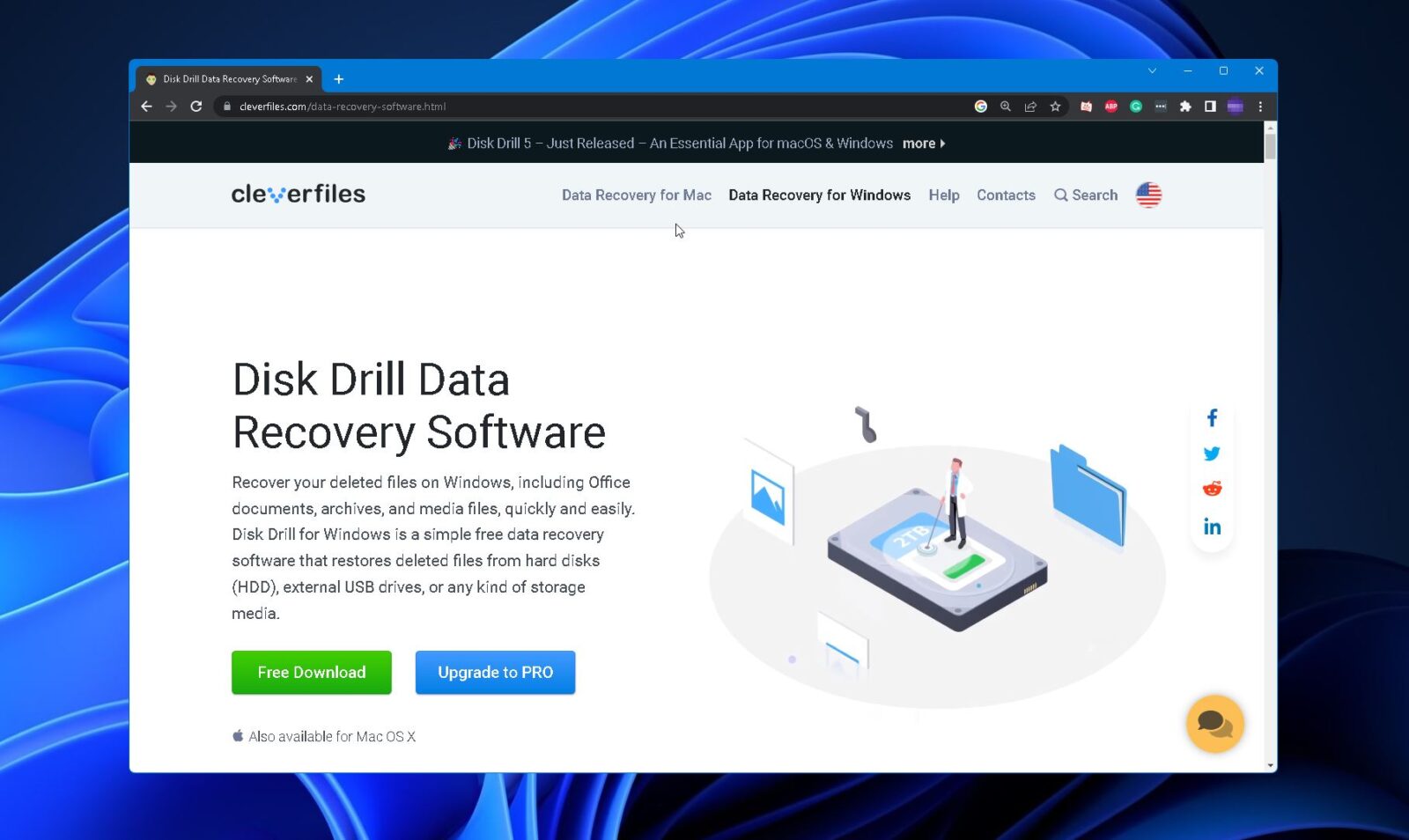Viewport: 1409px width, 840px height.
Task: Click the Adblock Plus extension icon
Action: (1111, 107)
